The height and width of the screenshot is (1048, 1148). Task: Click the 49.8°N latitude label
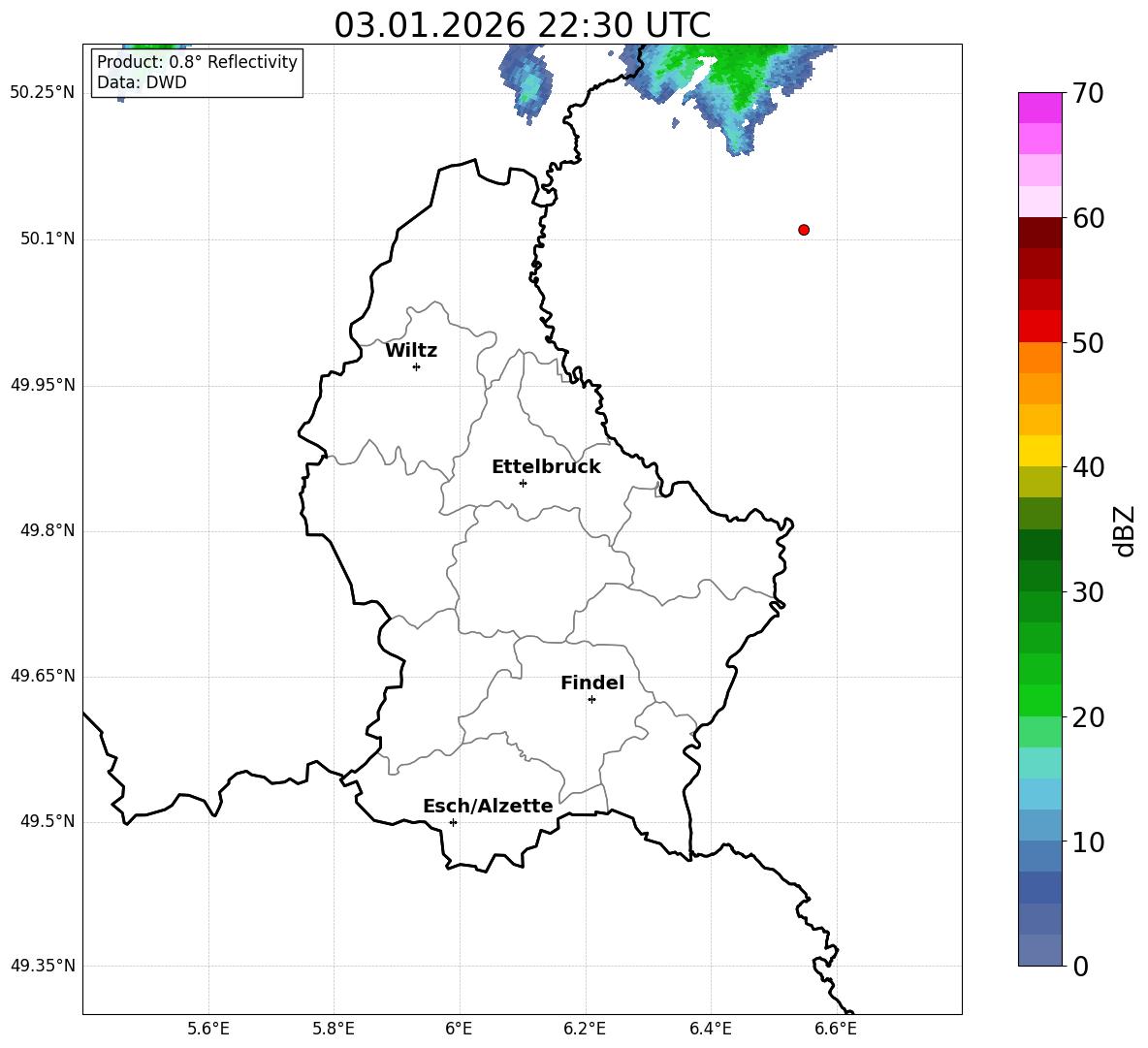tap(48, 530)
